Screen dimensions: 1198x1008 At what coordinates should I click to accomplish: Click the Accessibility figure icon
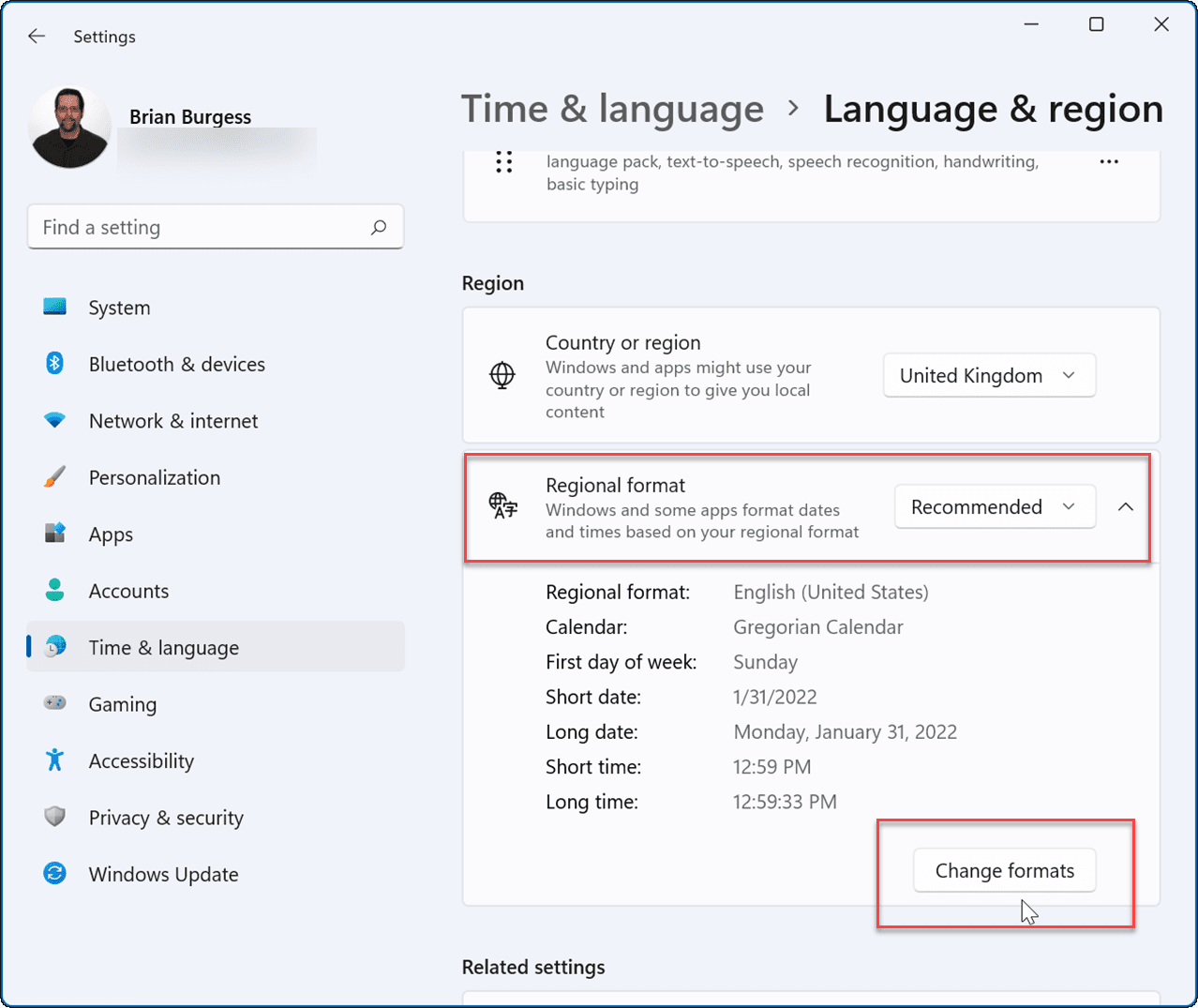(x=55, y=760)
